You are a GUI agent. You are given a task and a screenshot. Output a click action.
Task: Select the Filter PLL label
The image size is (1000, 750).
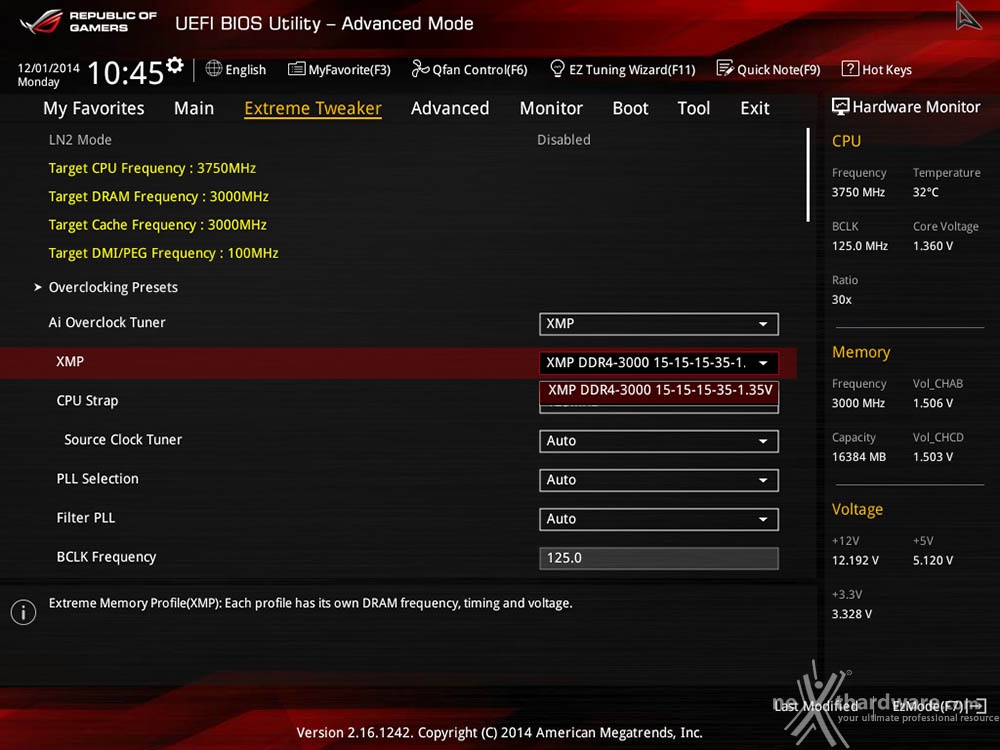(86, 518)
